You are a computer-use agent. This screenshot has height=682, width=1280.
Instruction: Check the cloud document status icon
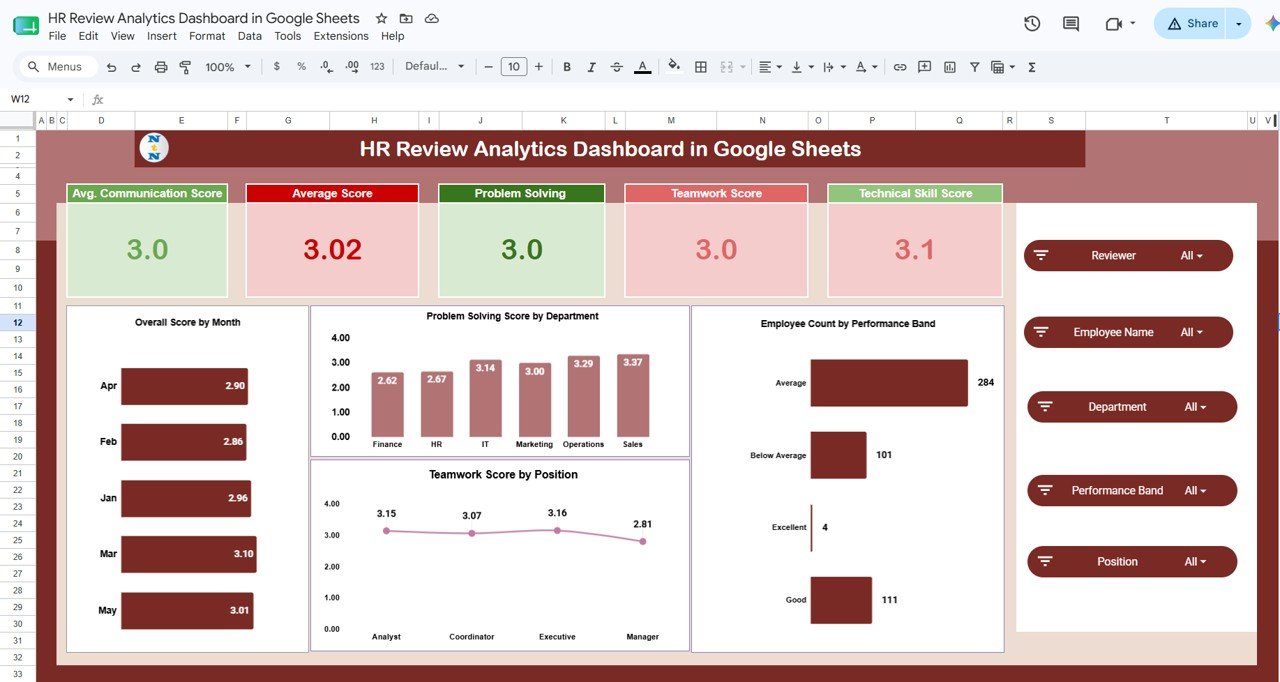432,19
